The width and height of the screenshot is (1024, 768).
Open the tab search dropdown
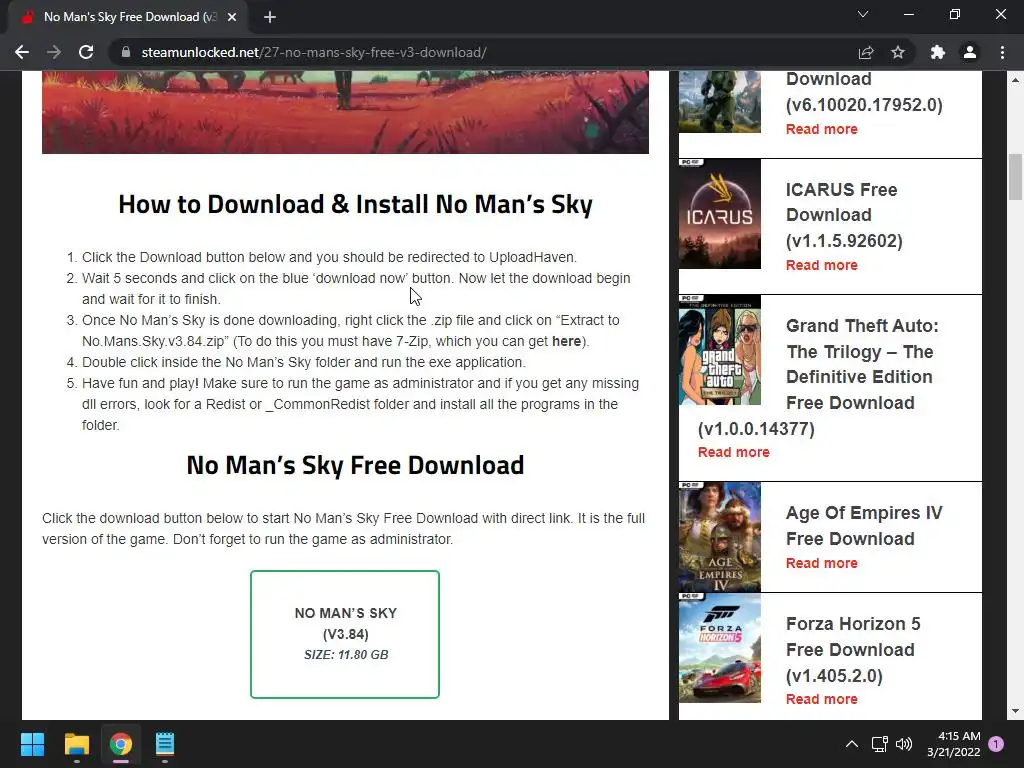[x=863, y=14]
